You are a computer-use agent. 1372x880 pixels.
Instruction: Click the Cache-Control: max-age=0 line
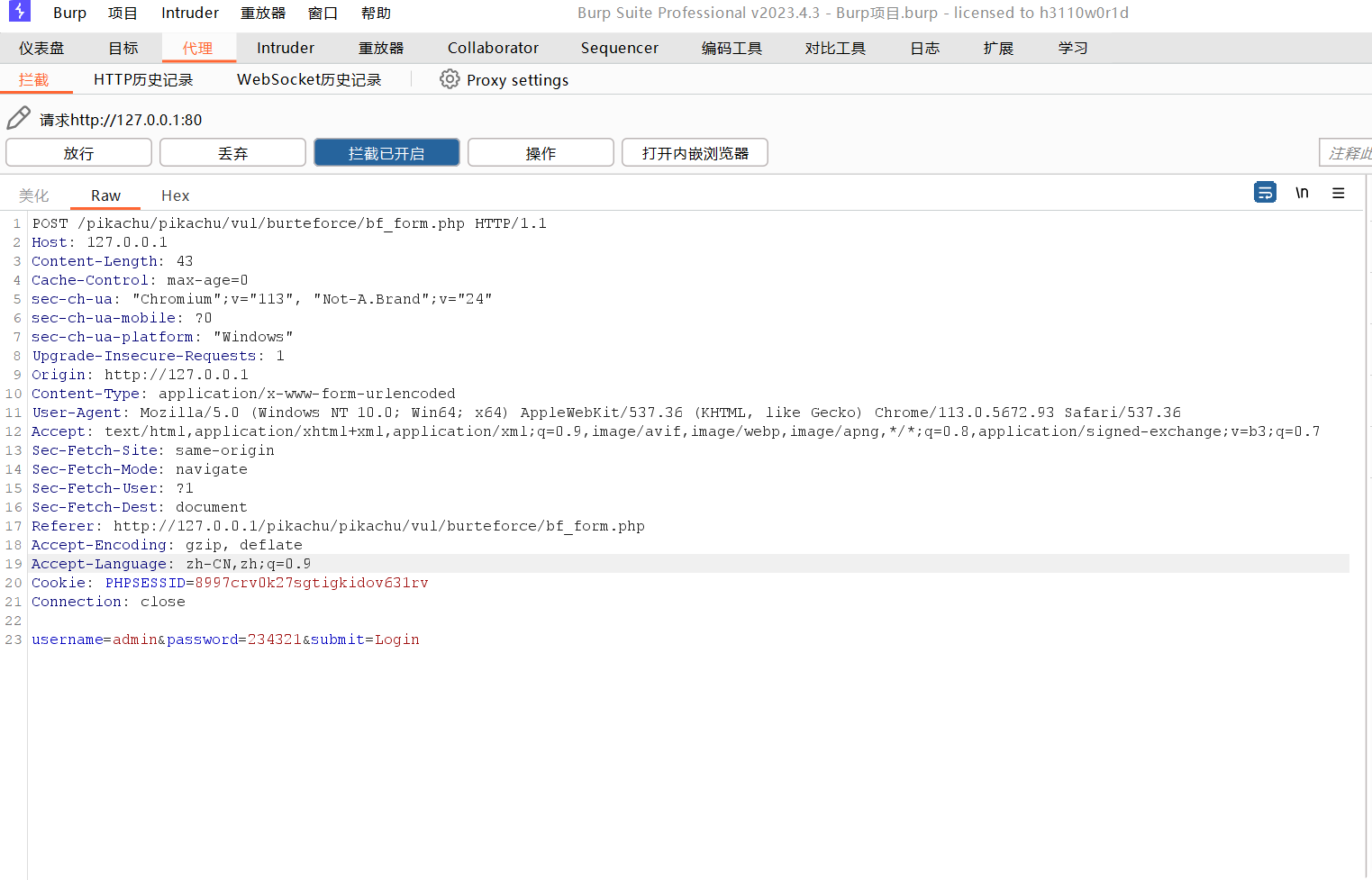140,280
